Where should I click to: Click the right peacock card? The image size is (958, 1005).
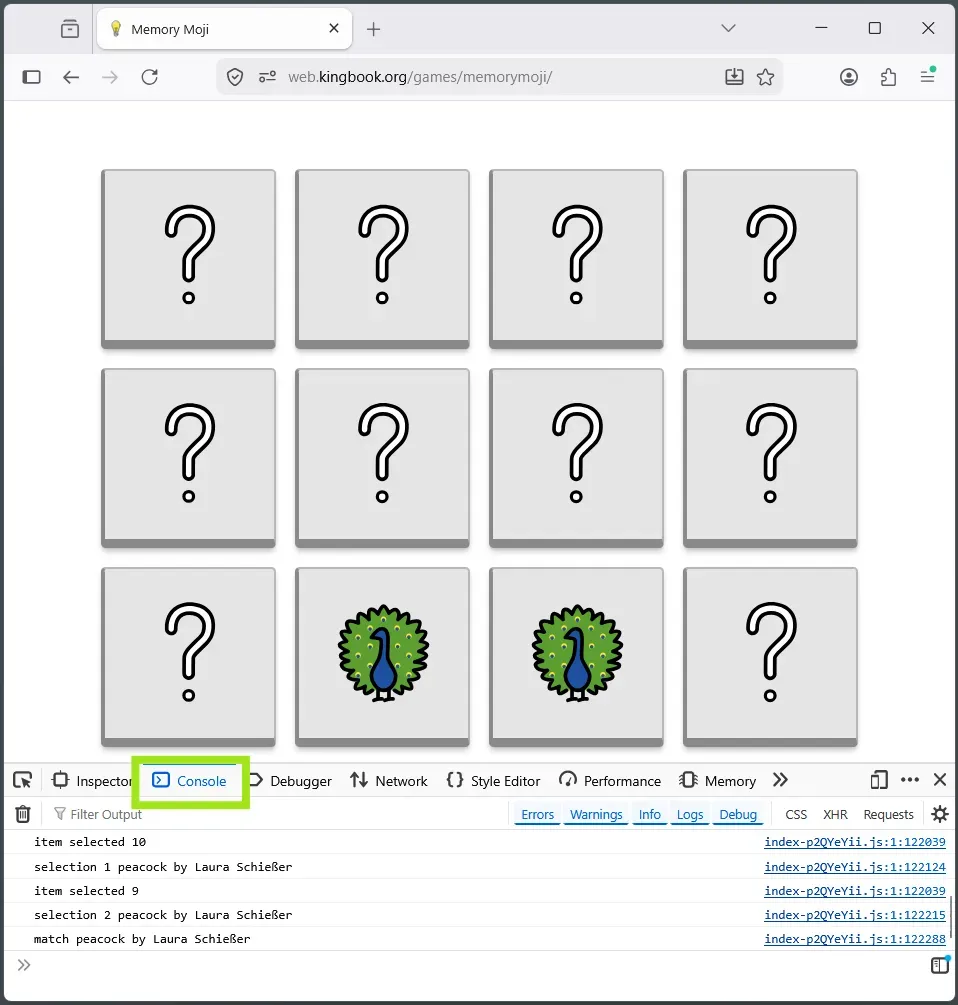click(x=576, y=656)
